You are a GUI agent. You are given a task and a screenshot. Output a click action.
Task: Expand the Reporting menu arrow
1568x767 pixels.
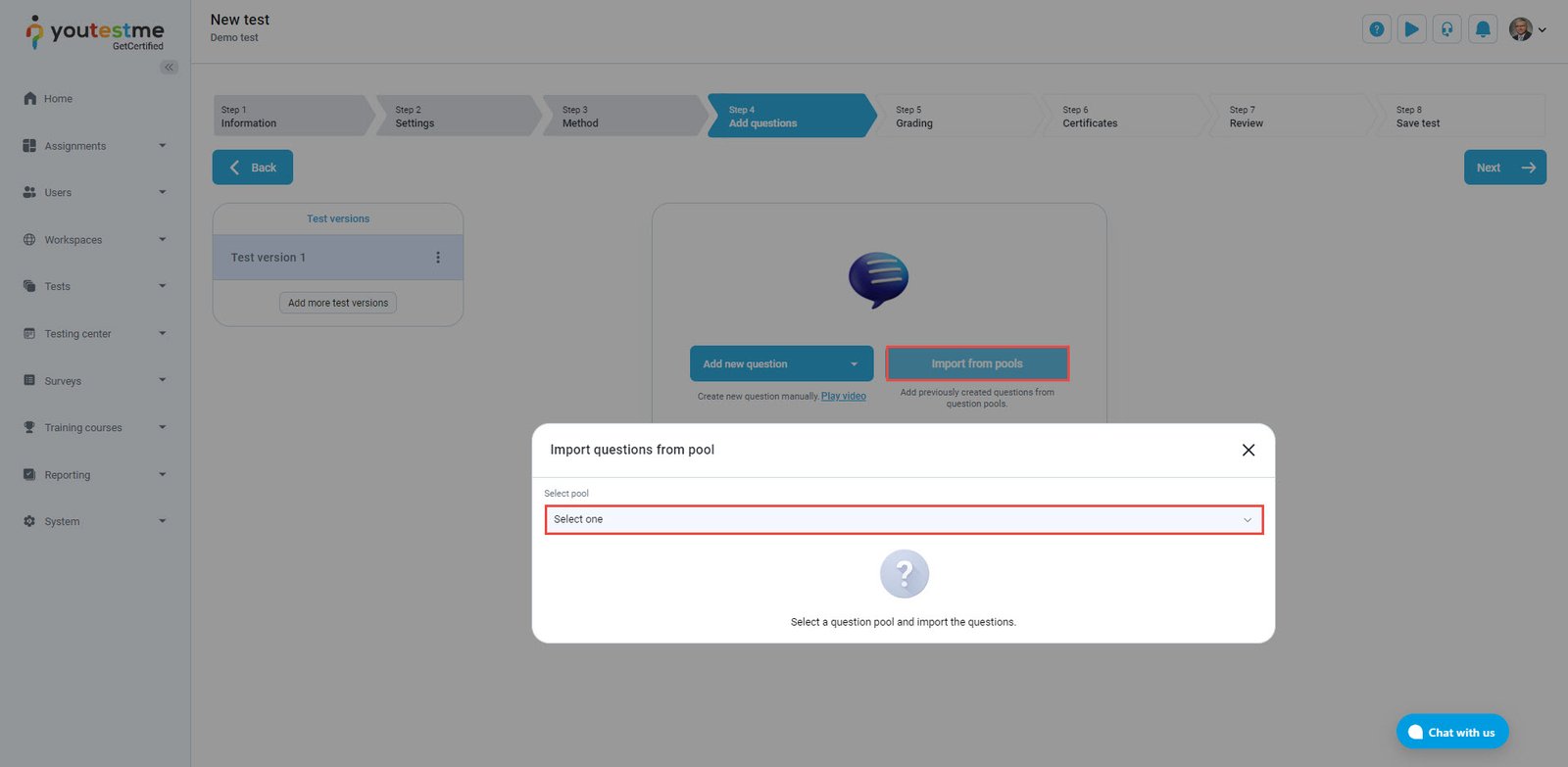click(163, 475)
